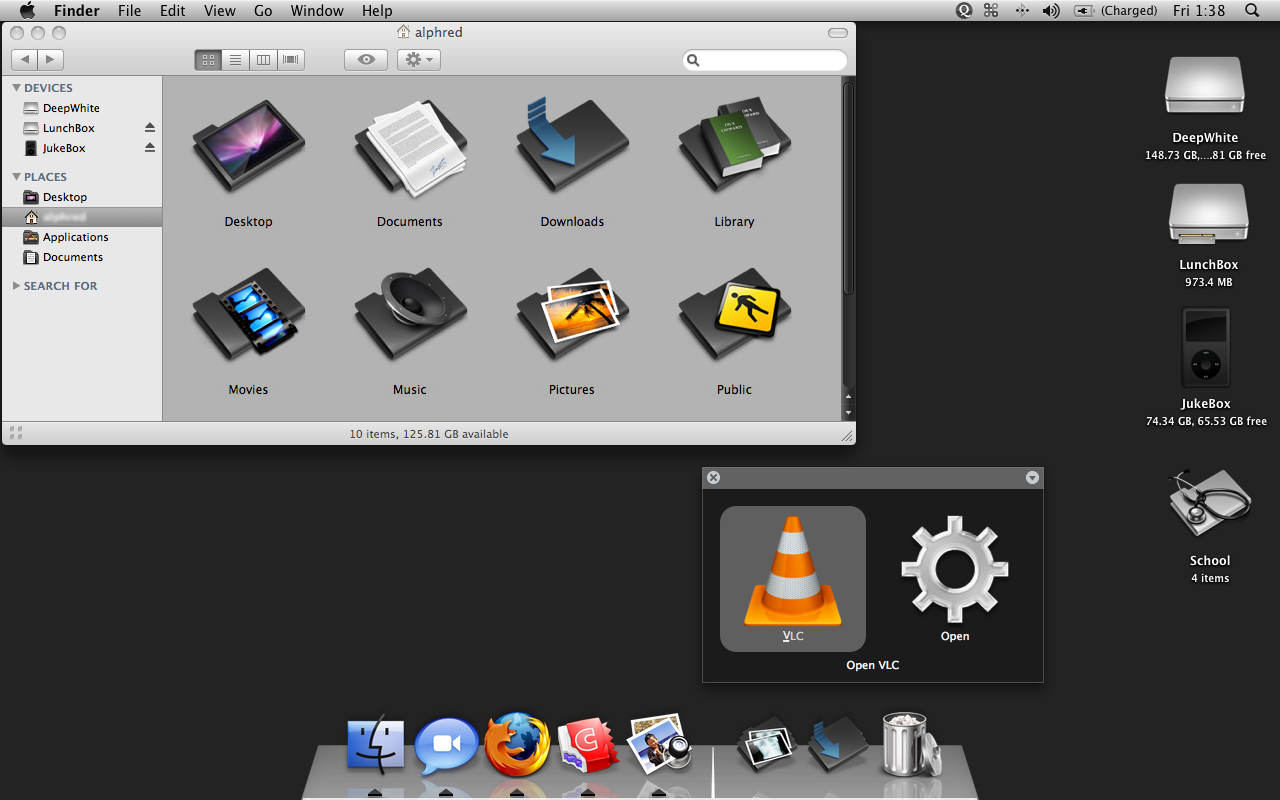
Task: Eject the LunchBox volume in sidebar
Action: [x=150, y=128]
